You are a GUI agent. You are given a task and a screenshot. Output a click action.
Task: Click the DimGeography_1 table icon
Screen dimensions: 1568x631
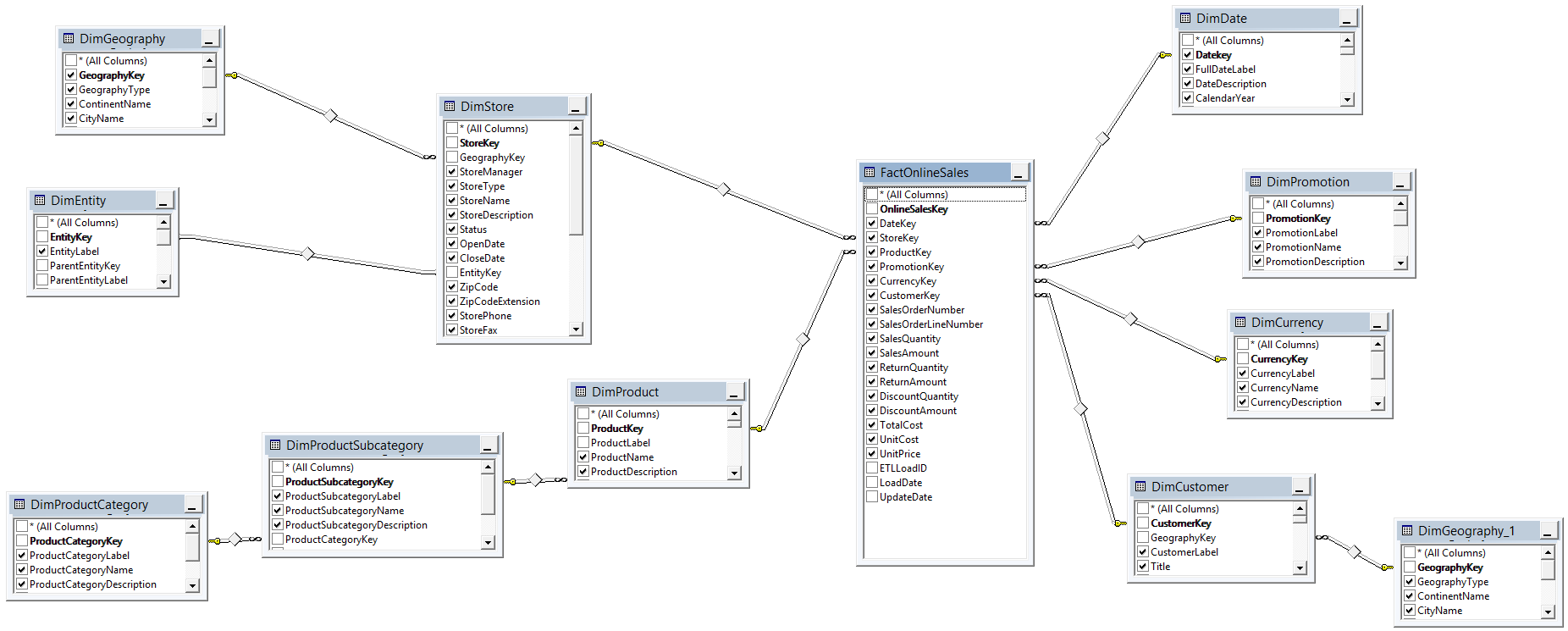click(x=1407, y=530)
